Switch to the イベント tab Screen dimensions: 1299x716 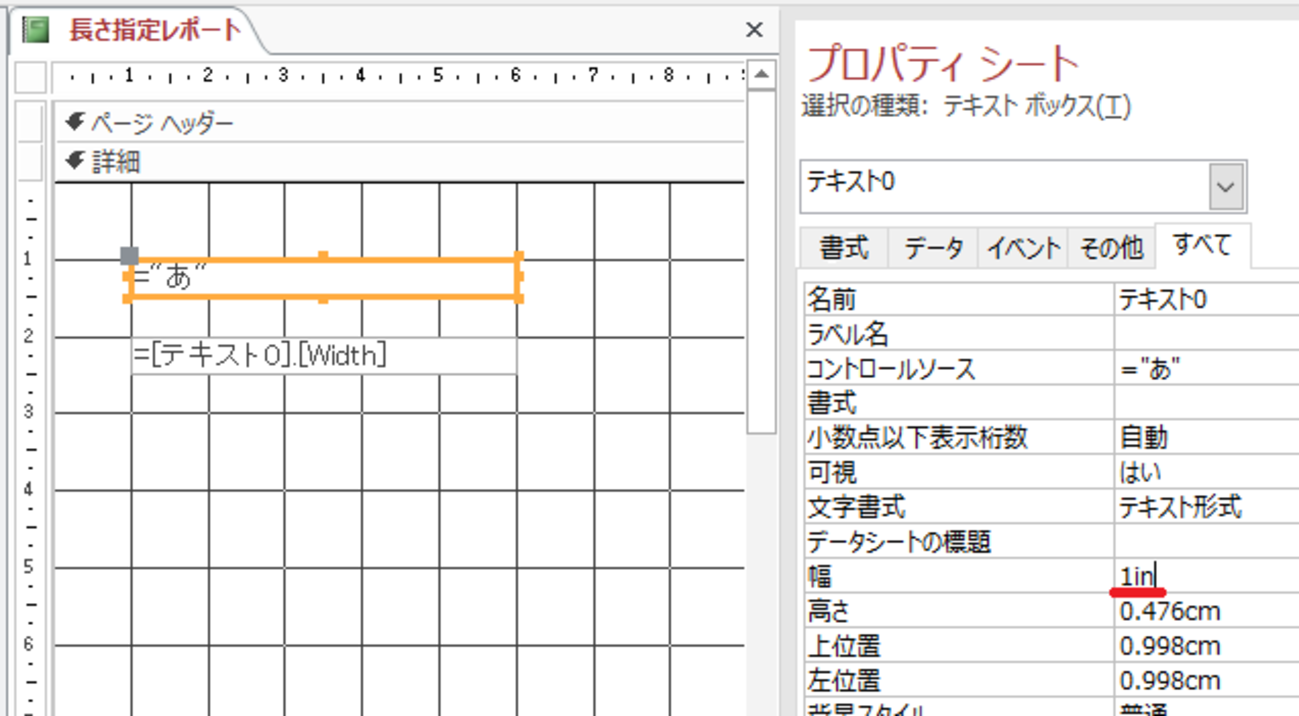(1022, 247)
